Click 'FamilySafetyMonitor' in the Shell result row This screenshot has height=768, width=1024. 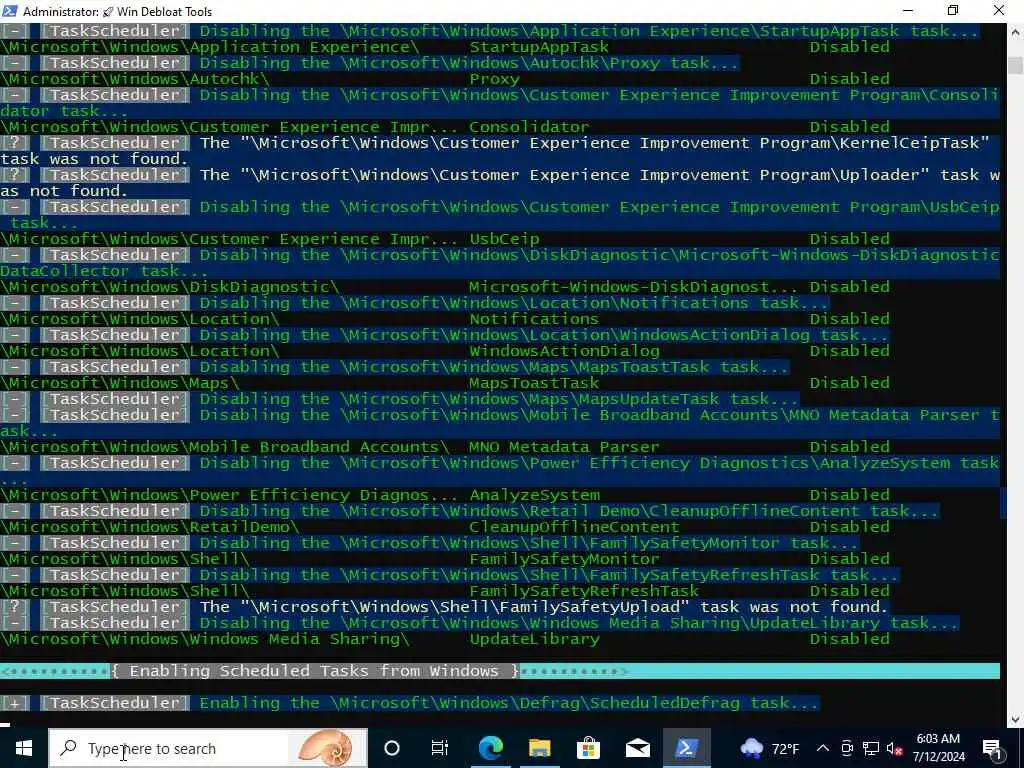point(564,559)
